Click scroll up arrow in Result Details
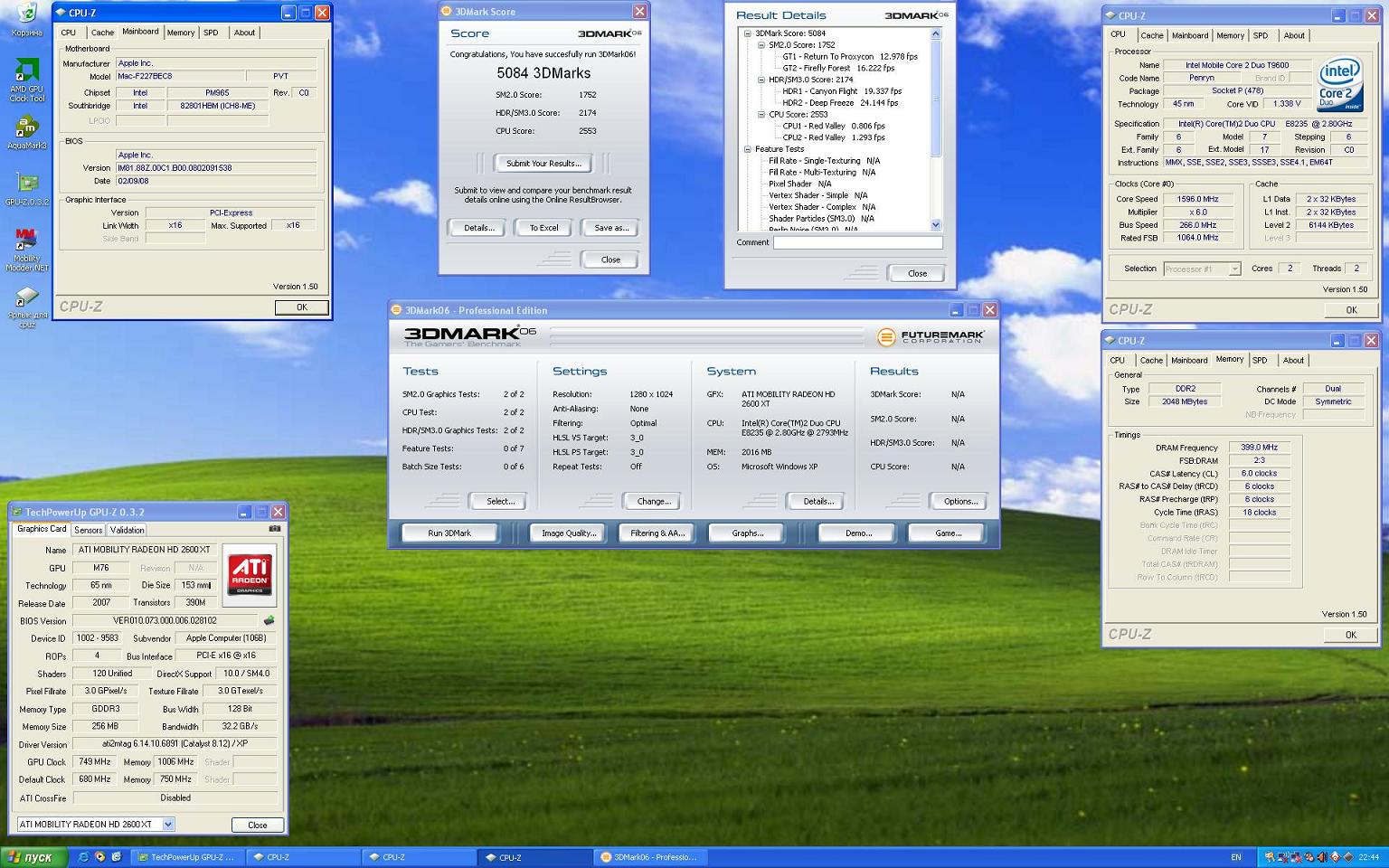 936,33
